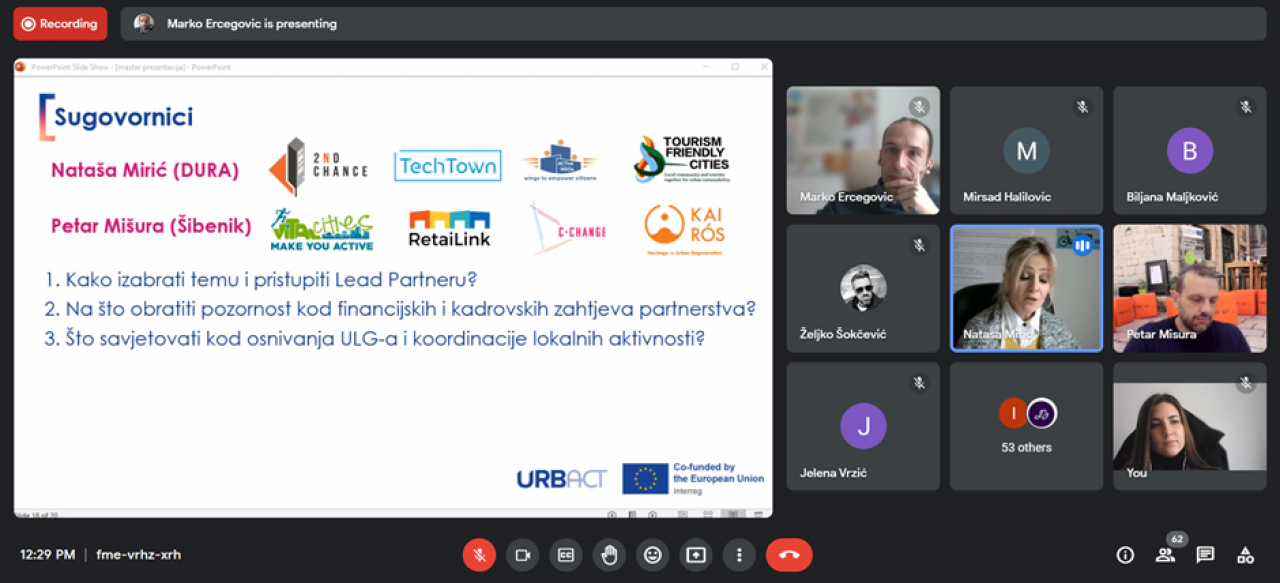
Task: Open the in-call chat panel
Action: pyautogui.click(x=1205, y=555)
